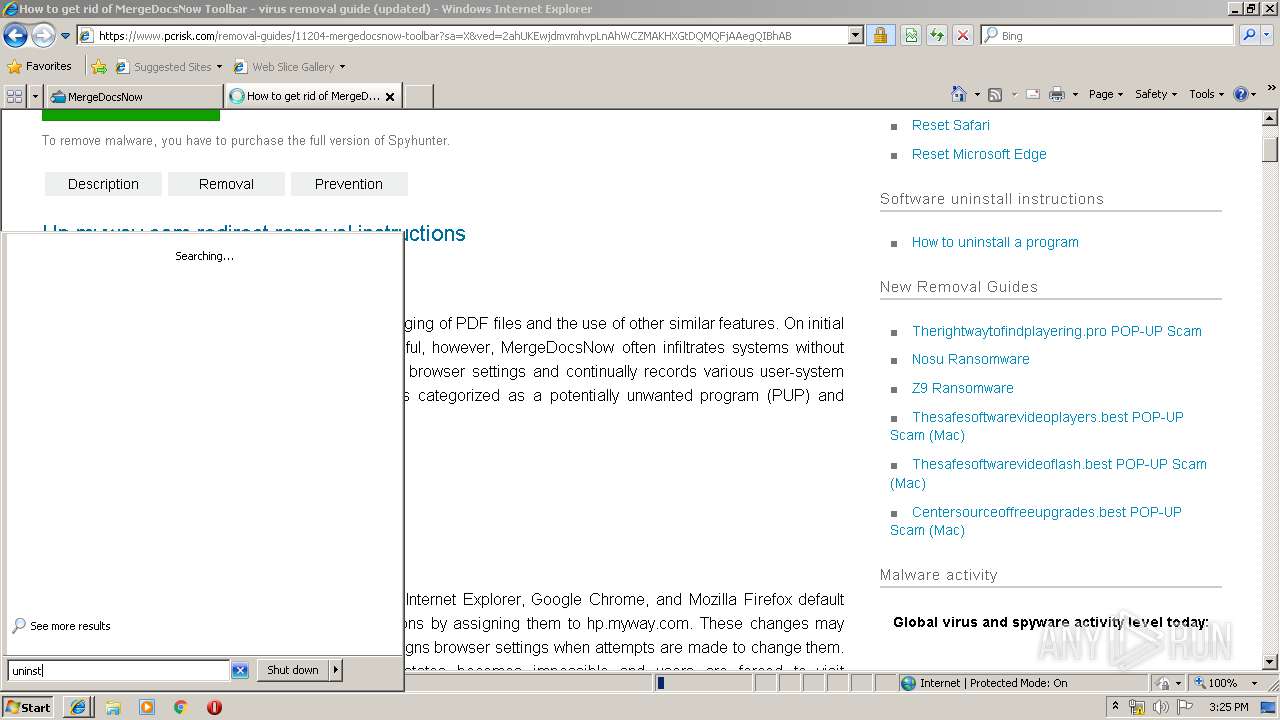Click the Removal tab button
Screen dimensions: 1280x720
tap(226, 184)
